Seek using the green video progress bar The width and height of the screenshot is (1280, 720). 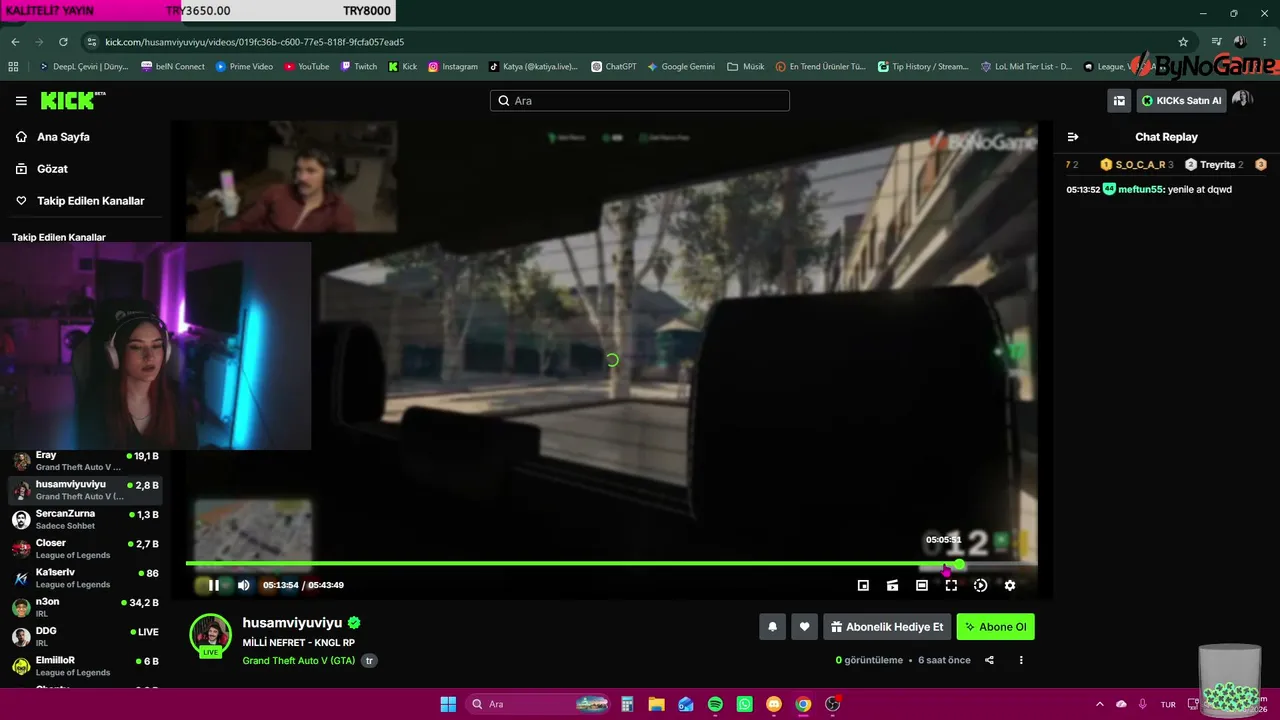click(x=611, y=564)
